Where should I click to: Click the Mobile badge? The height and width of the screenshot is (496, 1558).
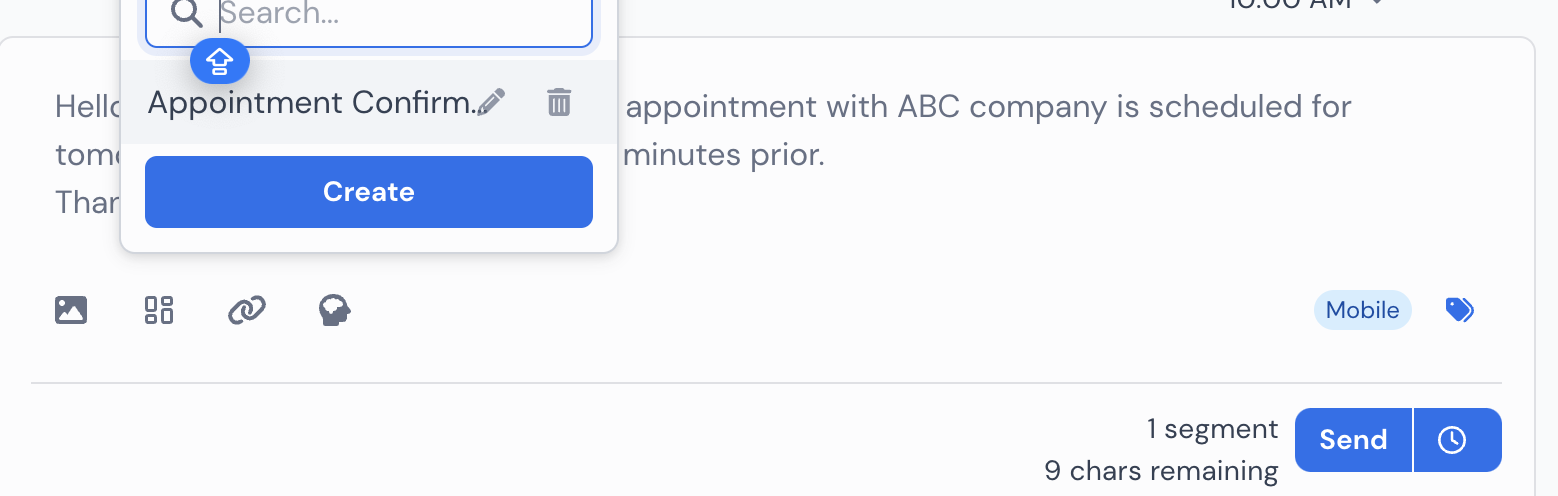[x=1362, y=310]
